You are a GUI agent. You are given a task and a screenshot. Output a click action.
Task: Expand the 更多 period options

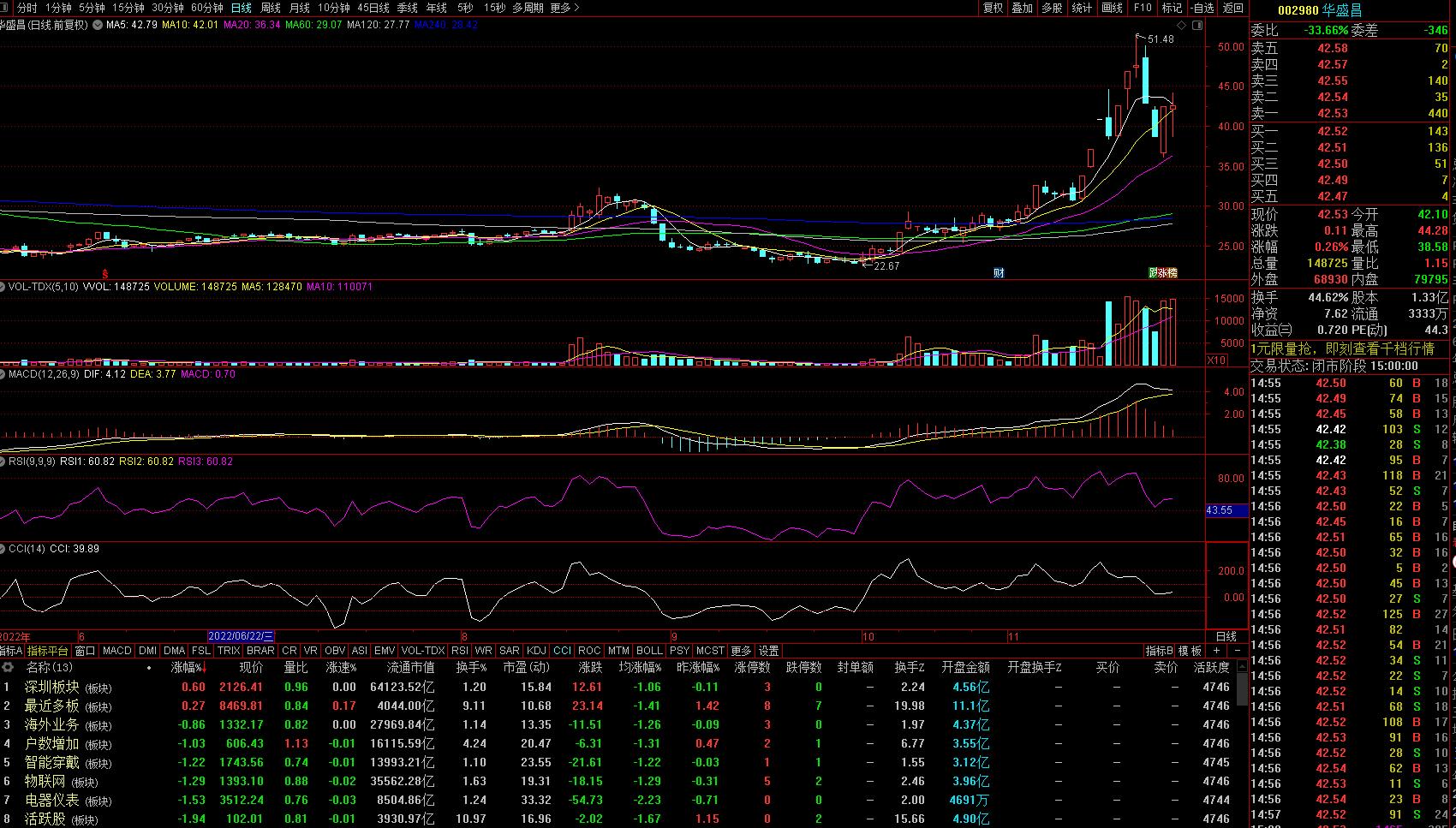coord(564,8)
